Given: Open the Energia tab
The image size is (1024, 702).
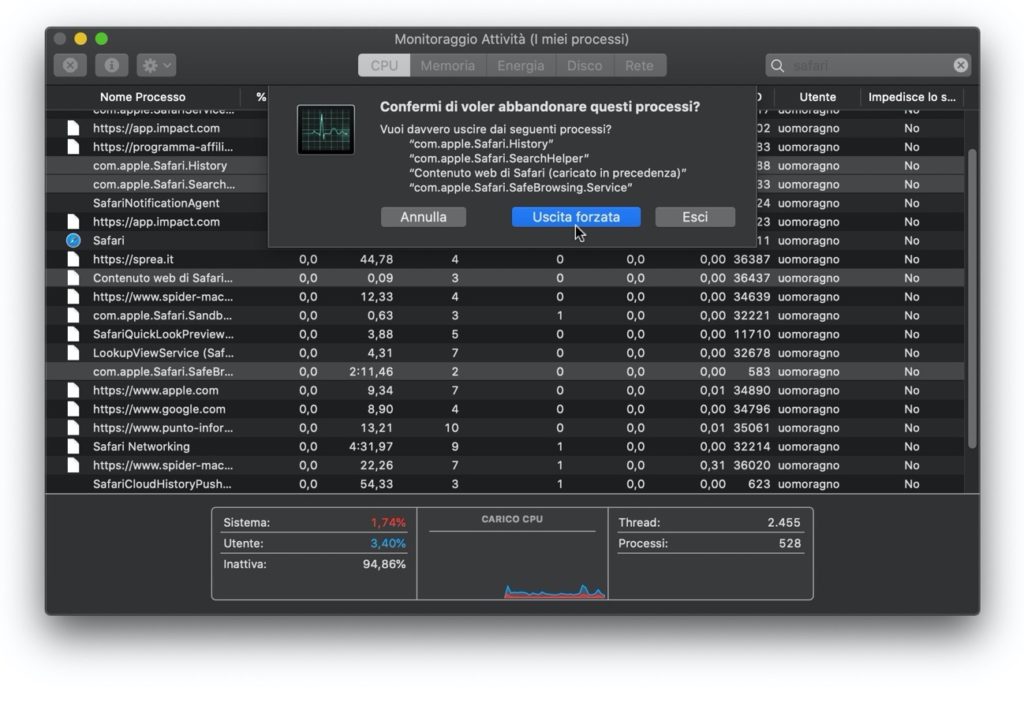Looking at the screenshot, I should (520, 65).
